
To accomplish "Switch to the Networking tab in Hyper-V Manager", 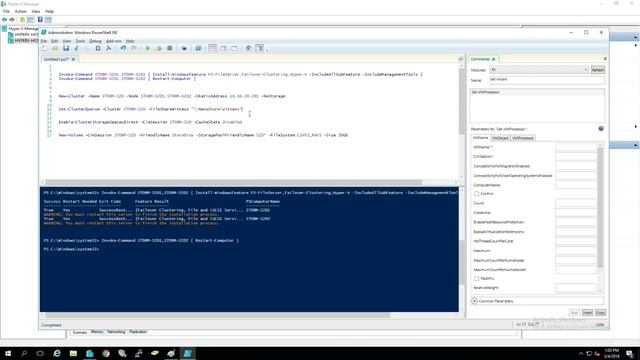I will (116, 332).
